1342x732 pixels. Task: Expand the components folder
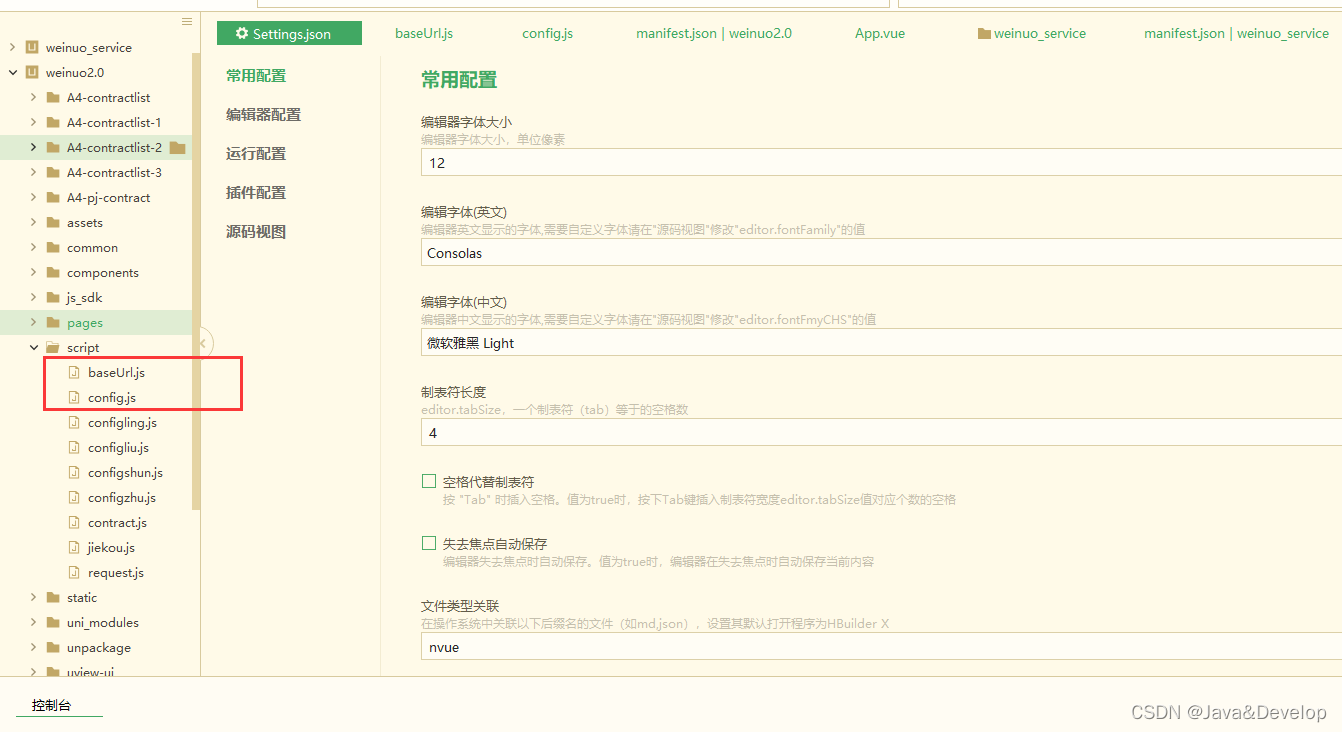33,272
